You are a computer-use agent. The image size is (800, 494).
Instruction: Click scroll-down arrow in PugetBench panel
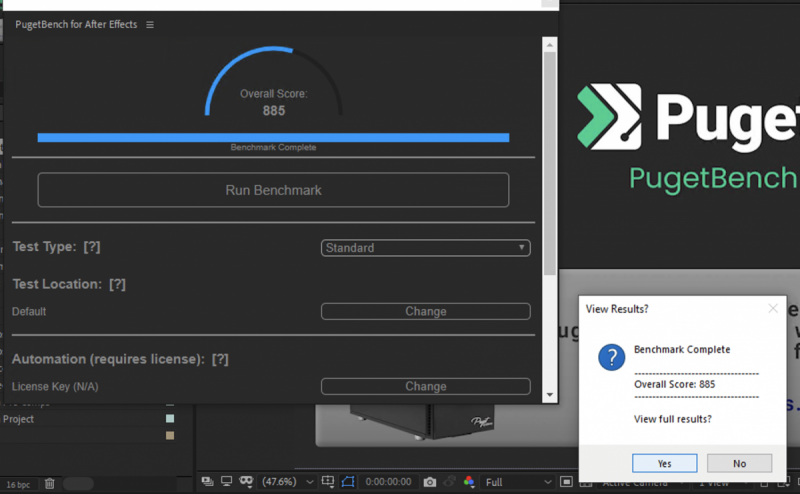click(549, 394)
